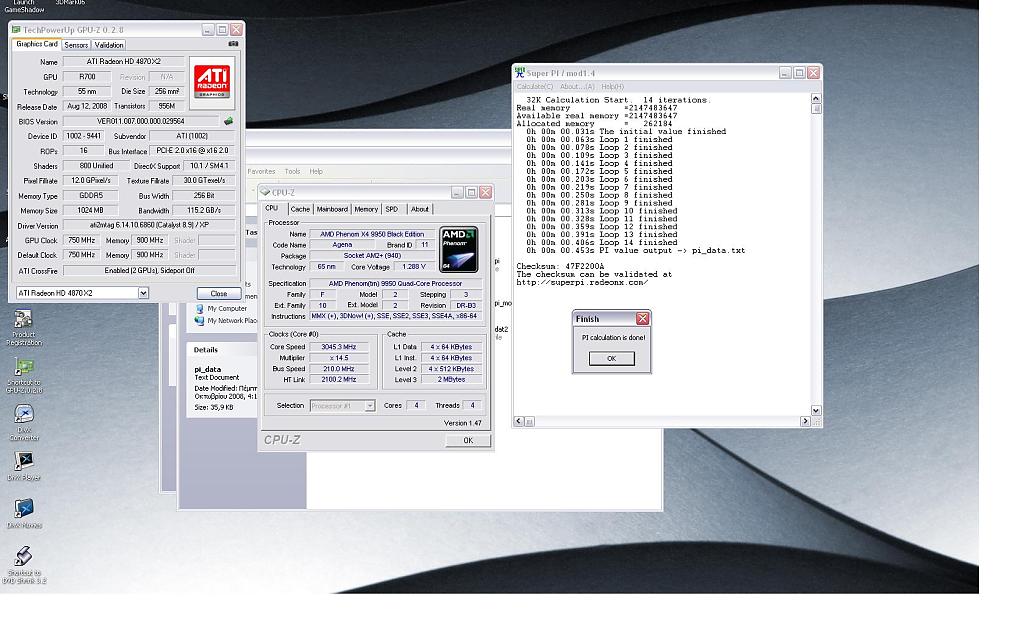This screenshot has height=640, width=1024.
Task: Click the CPU-Z Name field 'AMD Phenom X4 9950'
Action: [372, 234]
